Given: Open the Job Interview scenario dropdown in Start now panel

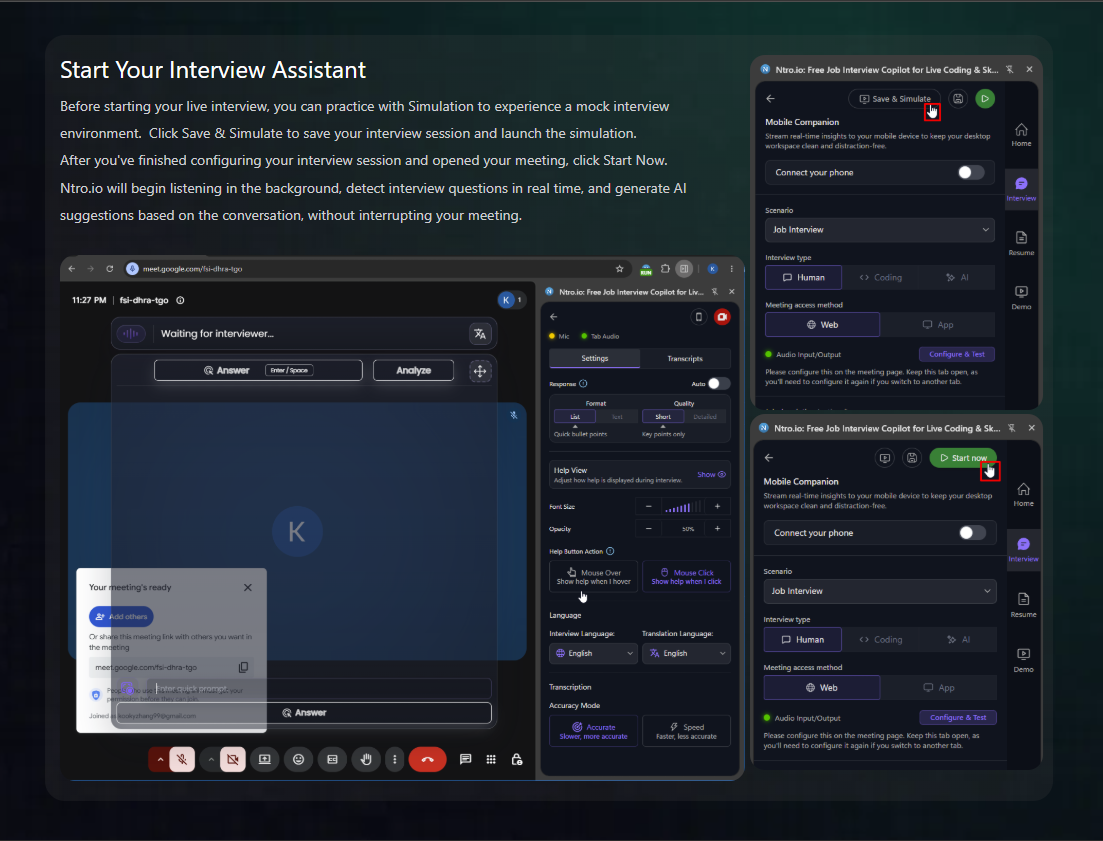Looking at the screenshot, I should 880,591.
